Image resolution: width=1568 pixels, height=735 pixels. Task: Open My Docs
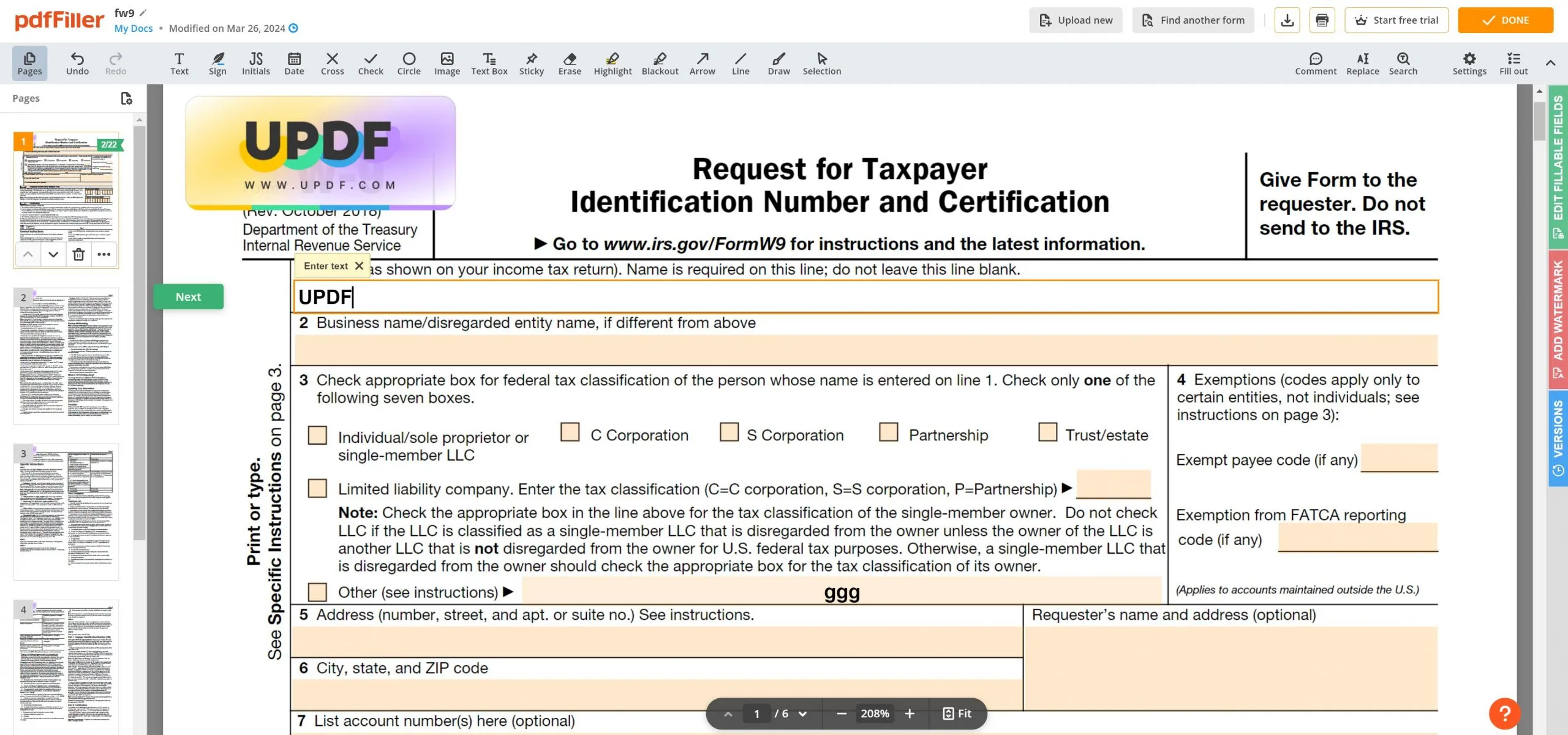point(132,28)
